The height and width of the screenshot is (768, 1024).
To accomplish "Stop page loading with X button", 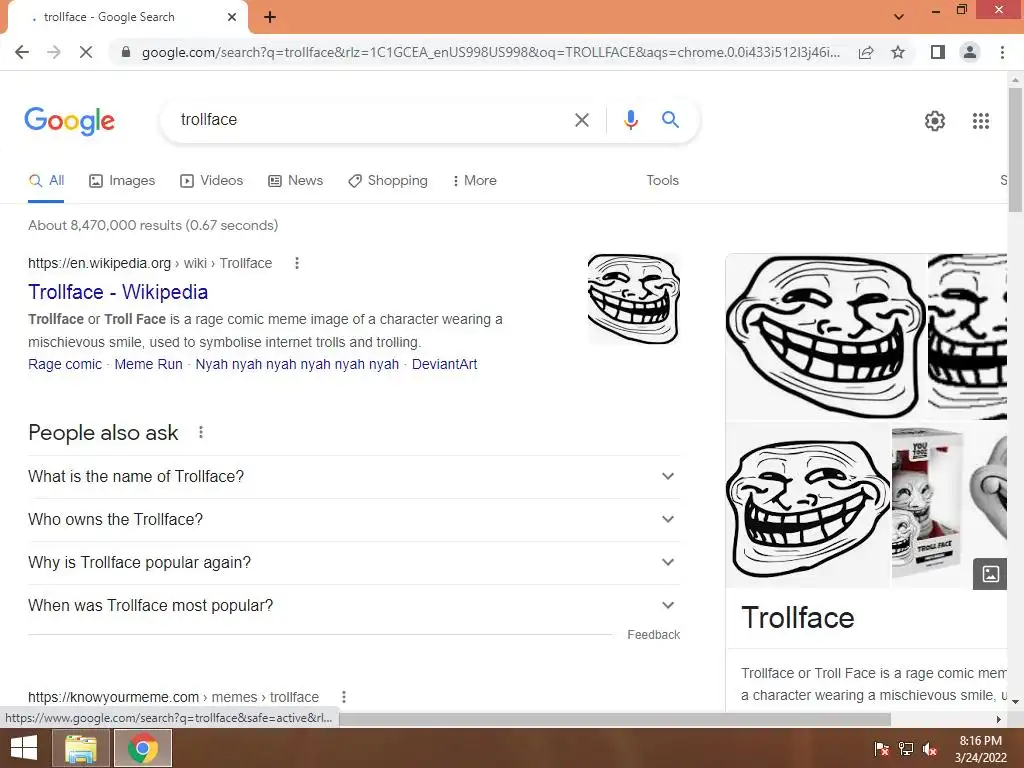I will [86, 52].
